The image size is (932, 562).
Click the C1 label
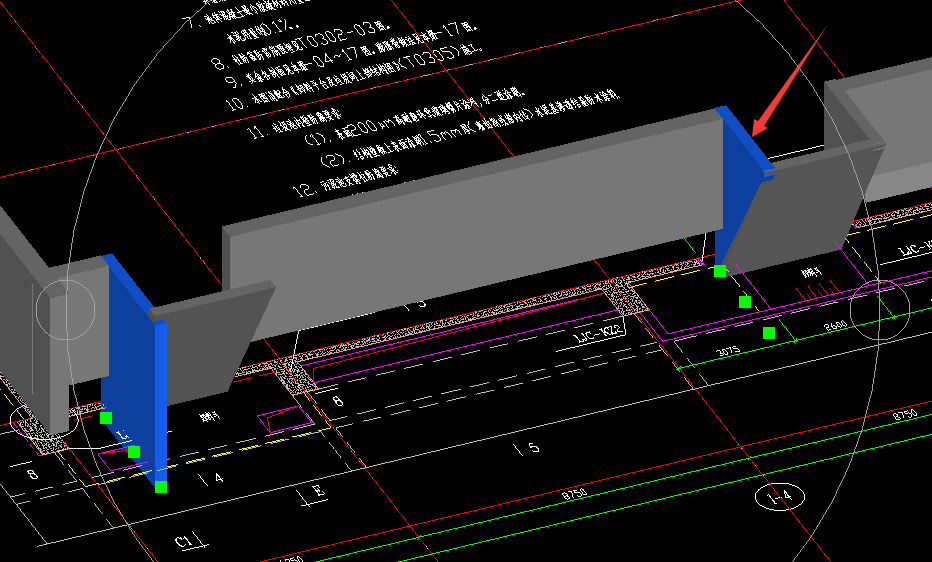pyautogui.click(x=185, y=542)
